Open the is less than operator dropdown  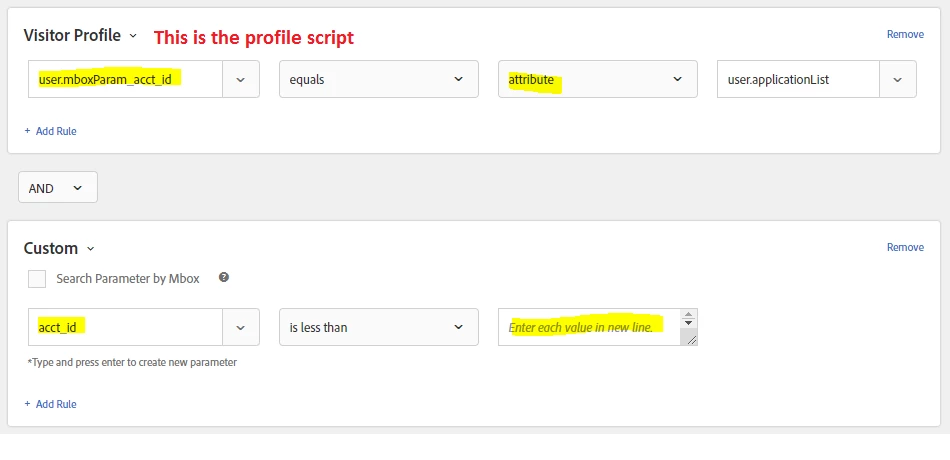point(379,327)
